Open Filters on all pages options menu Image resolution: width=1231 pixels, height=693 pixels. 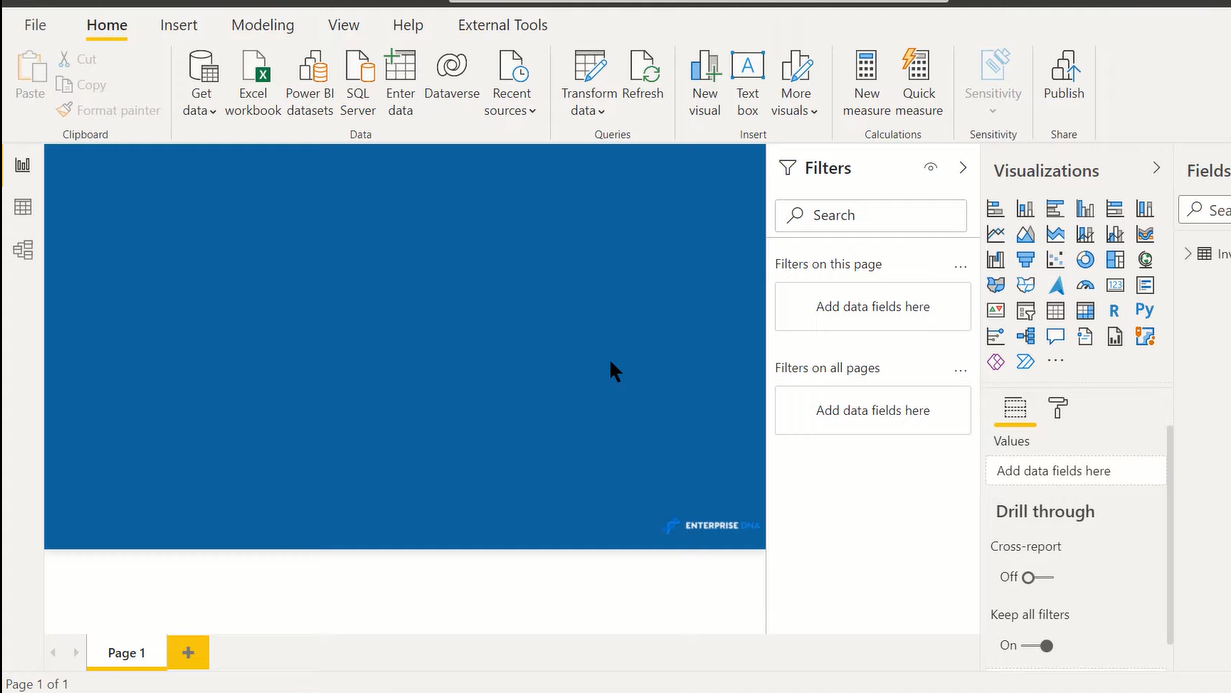961,369
